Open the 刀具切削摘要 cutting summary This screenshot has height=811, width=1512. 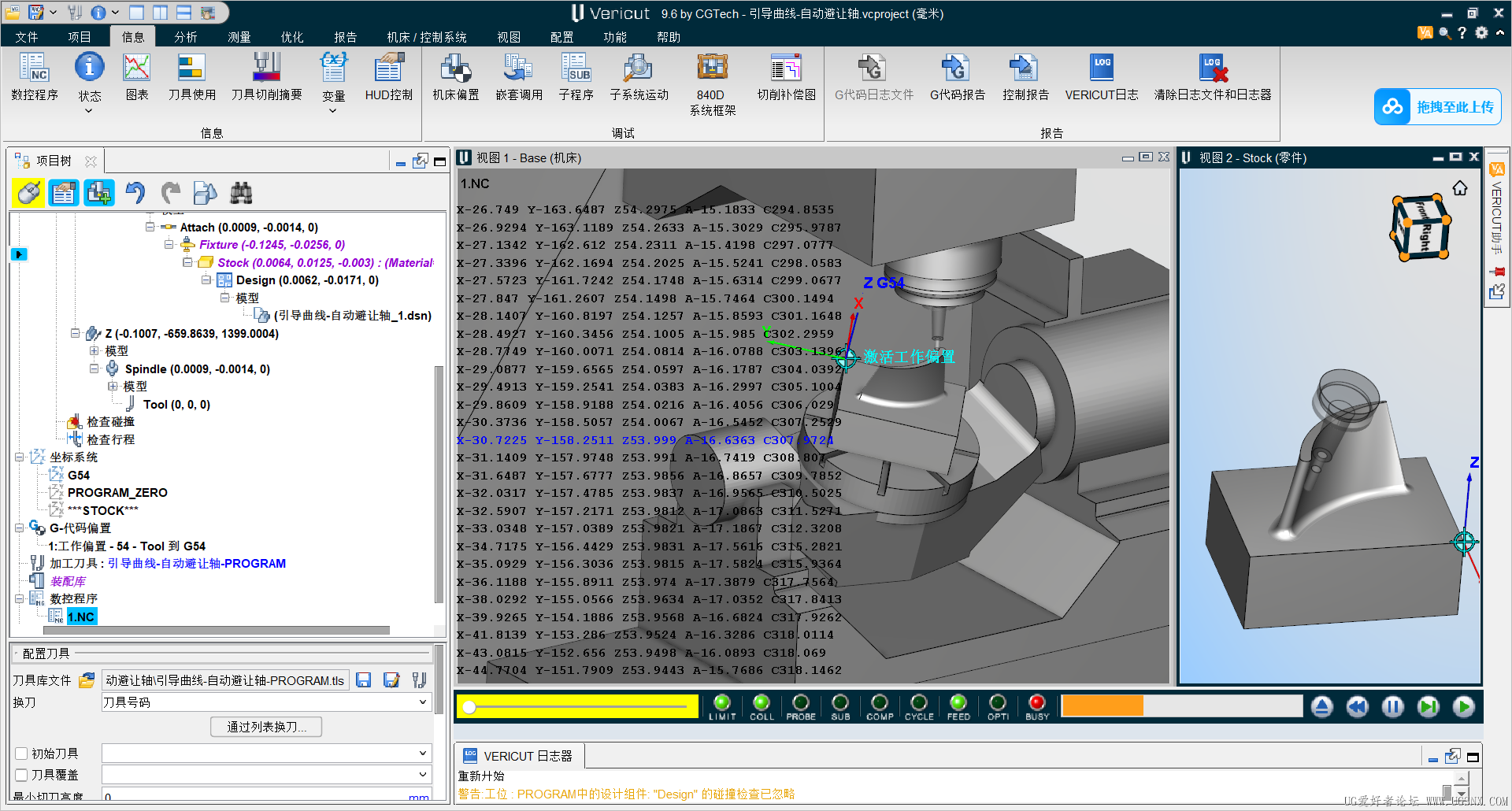(266, 77)
